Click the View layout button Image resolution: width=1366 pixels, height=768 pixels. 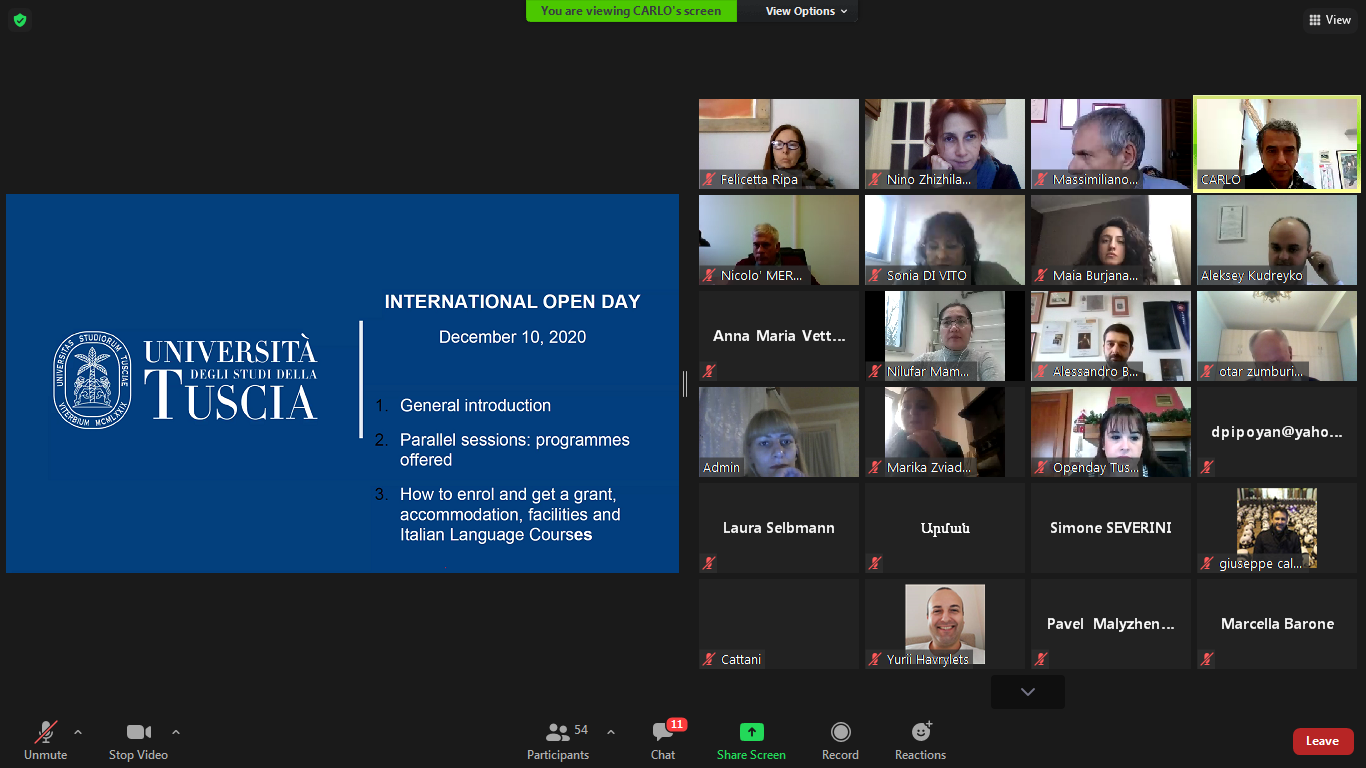pos(1330,20)
